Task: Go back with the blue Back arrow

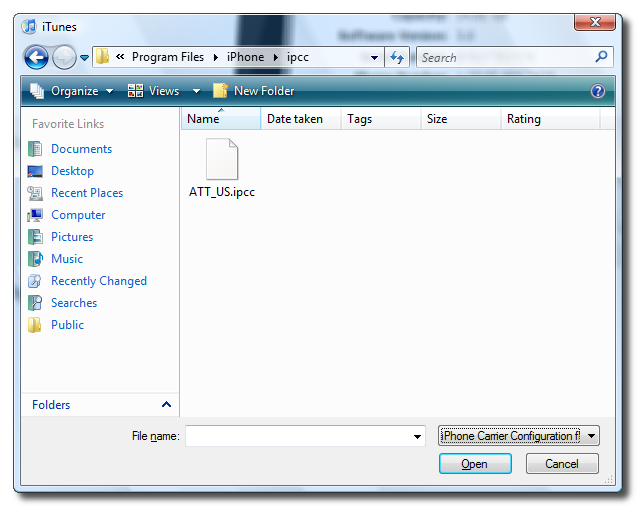Action: pos(37,57)
